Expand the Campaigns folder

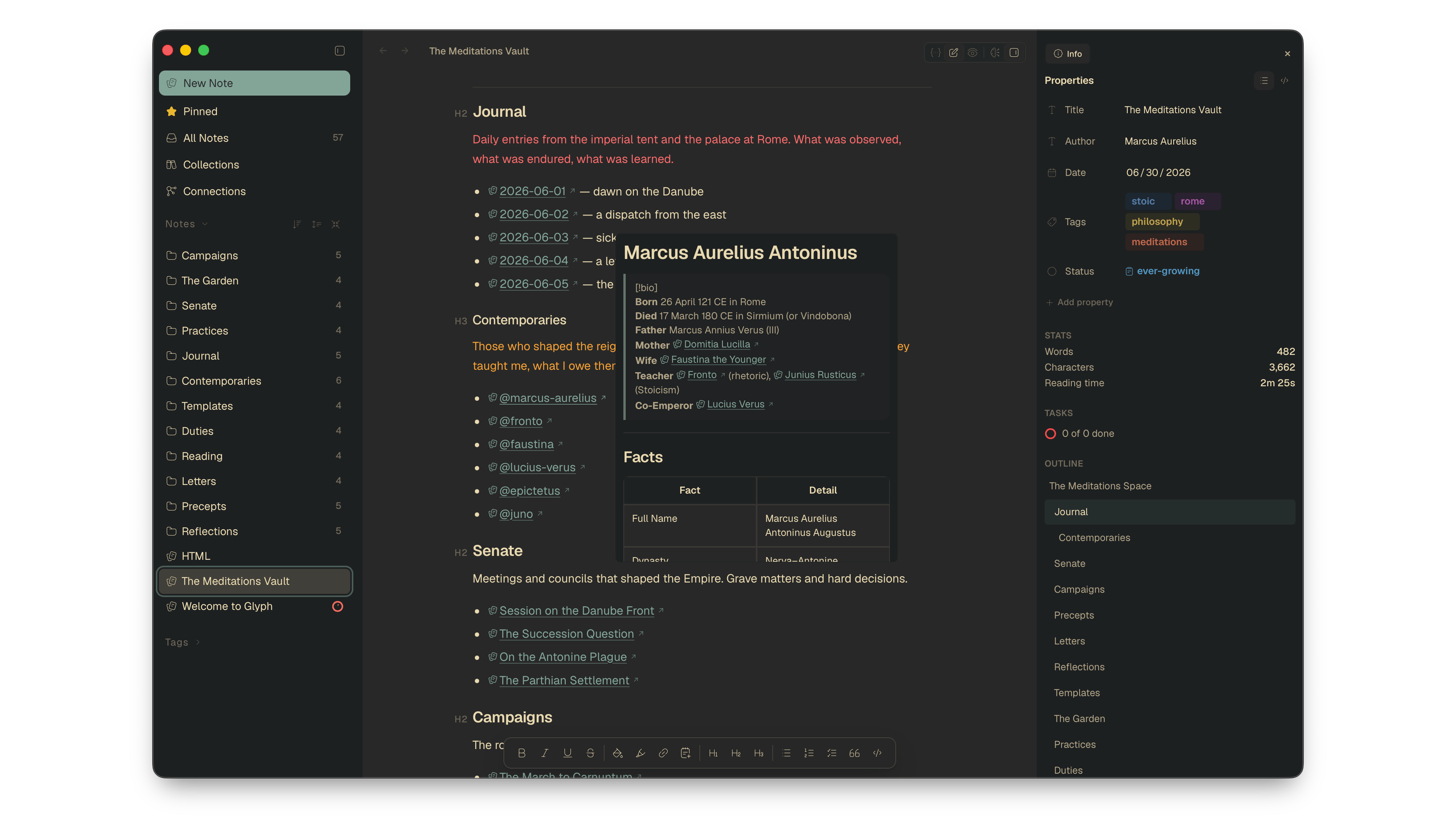click(x=254, y=255)
